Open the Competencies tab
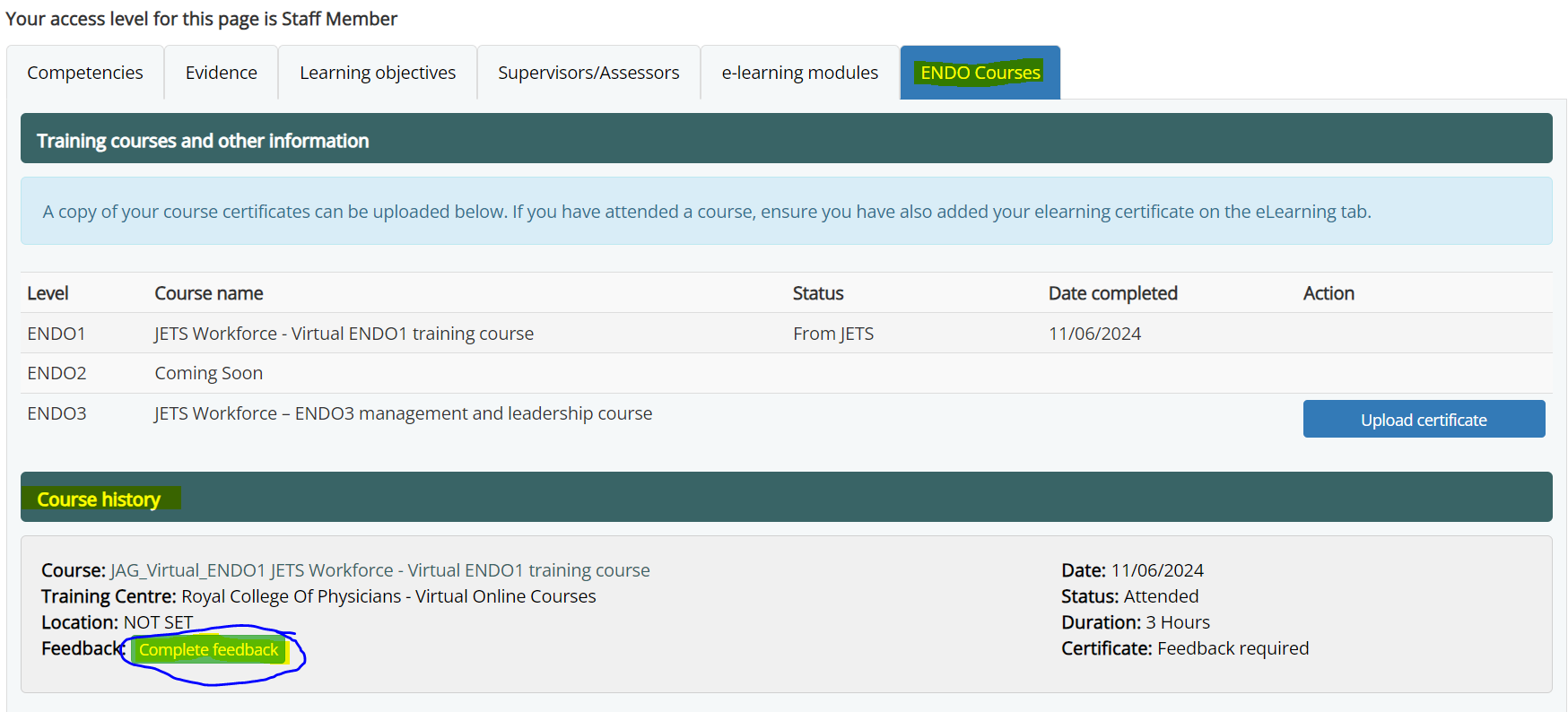 85,73
